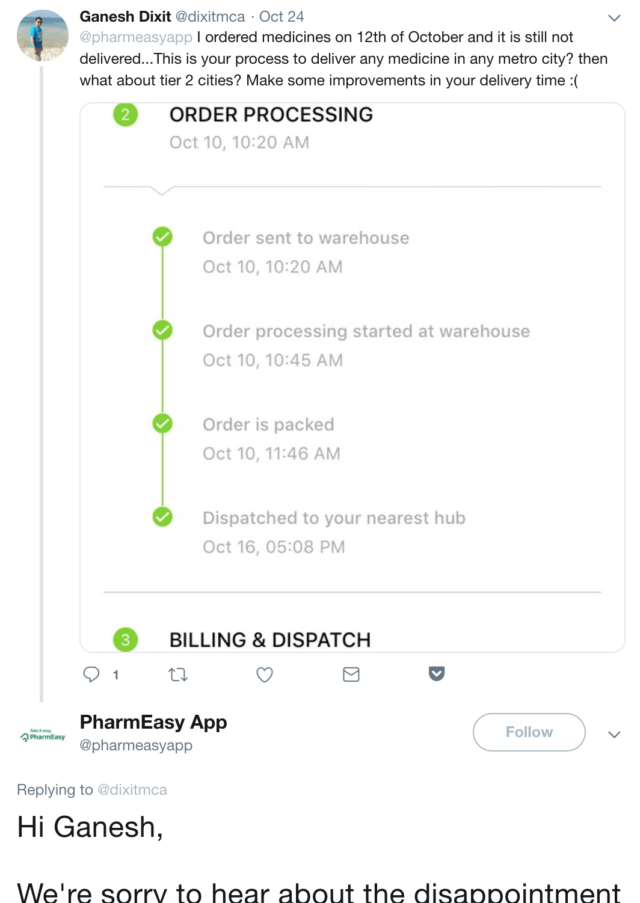Like the tweet with heart icon
640x903 pixels.
(x=265, y=675)
